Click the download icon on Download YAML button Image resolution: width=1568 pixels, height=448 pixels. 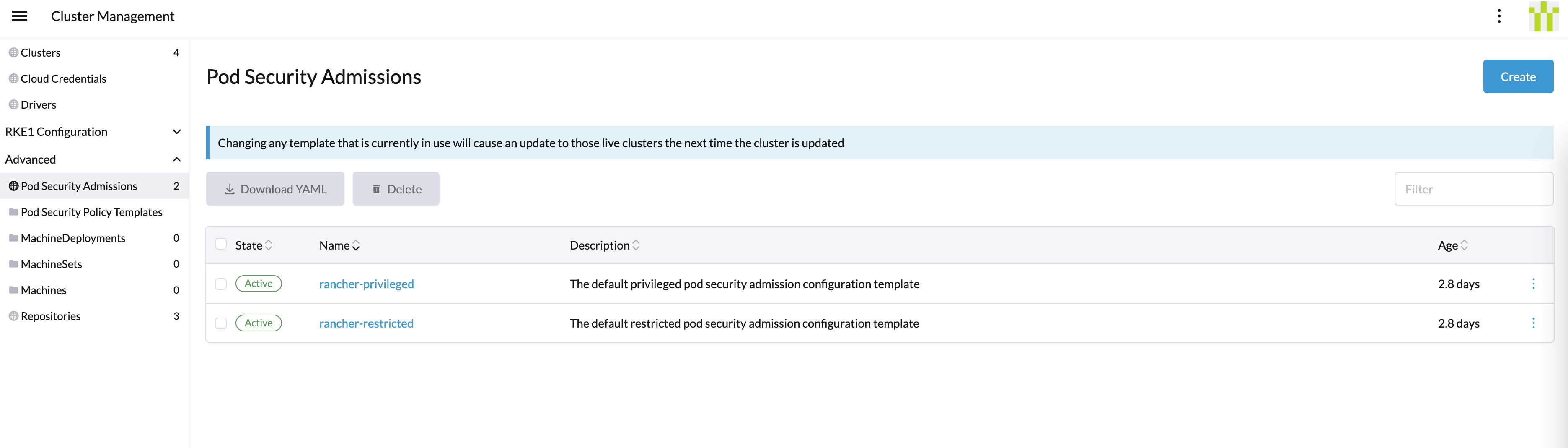[230, 188]
